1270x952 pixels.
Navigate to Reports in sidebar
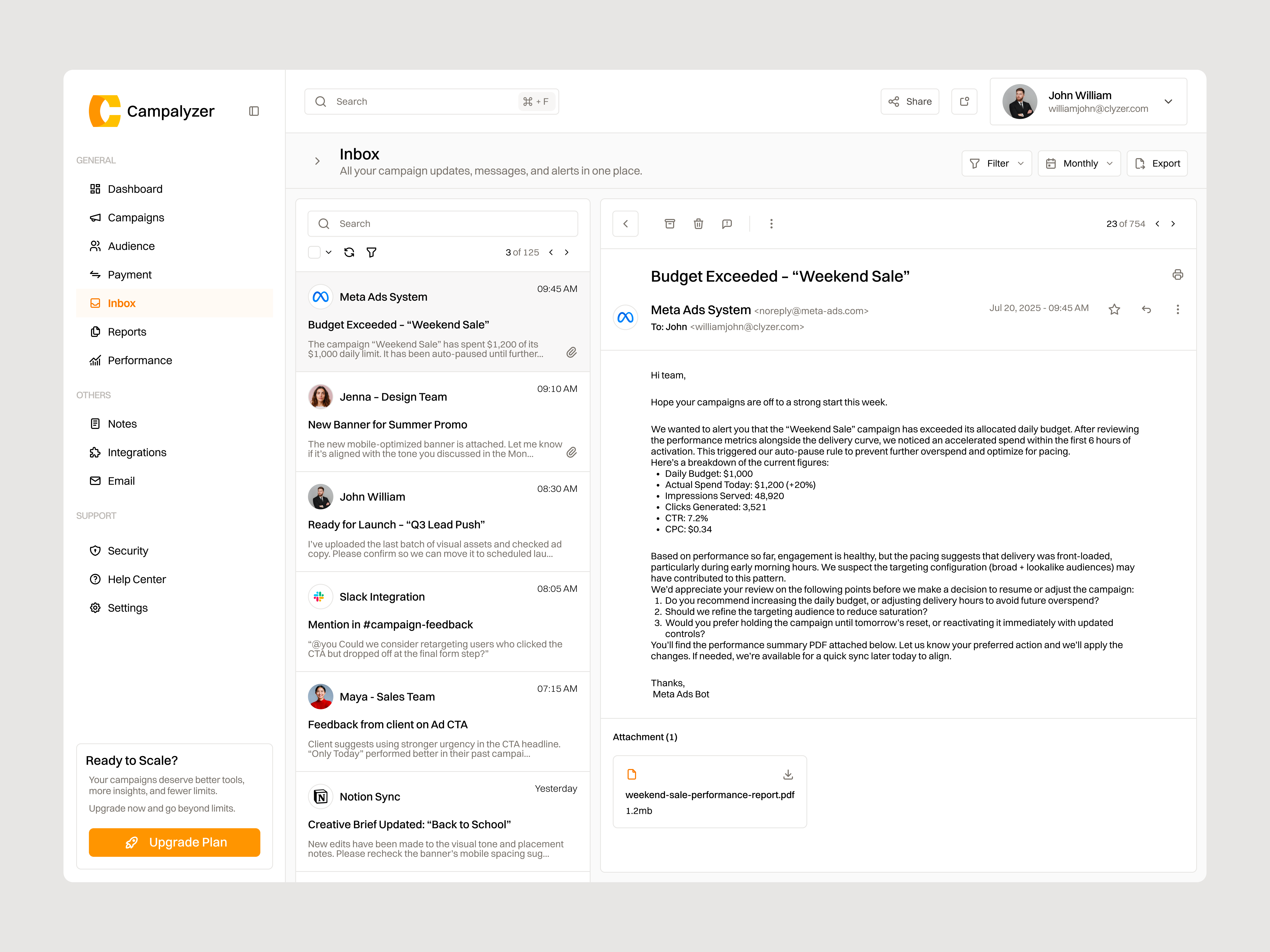[x=126, y=332]
